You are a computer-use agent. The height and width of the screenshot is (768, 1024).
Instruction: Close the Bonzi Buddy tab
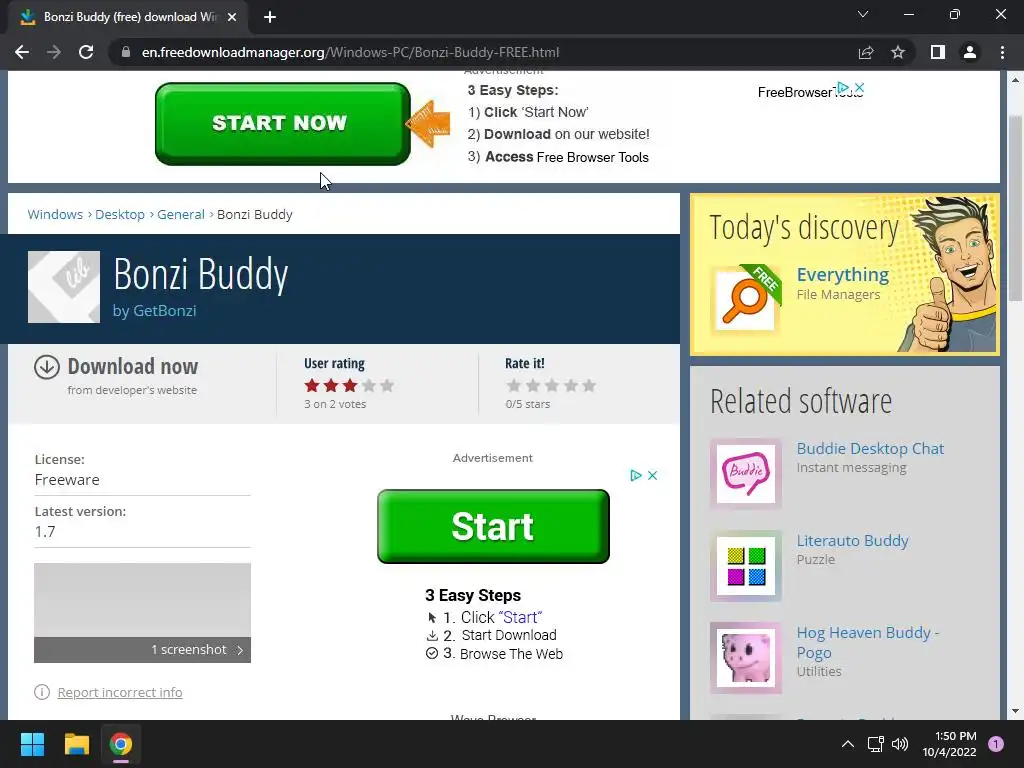click(x=232, y=17)
